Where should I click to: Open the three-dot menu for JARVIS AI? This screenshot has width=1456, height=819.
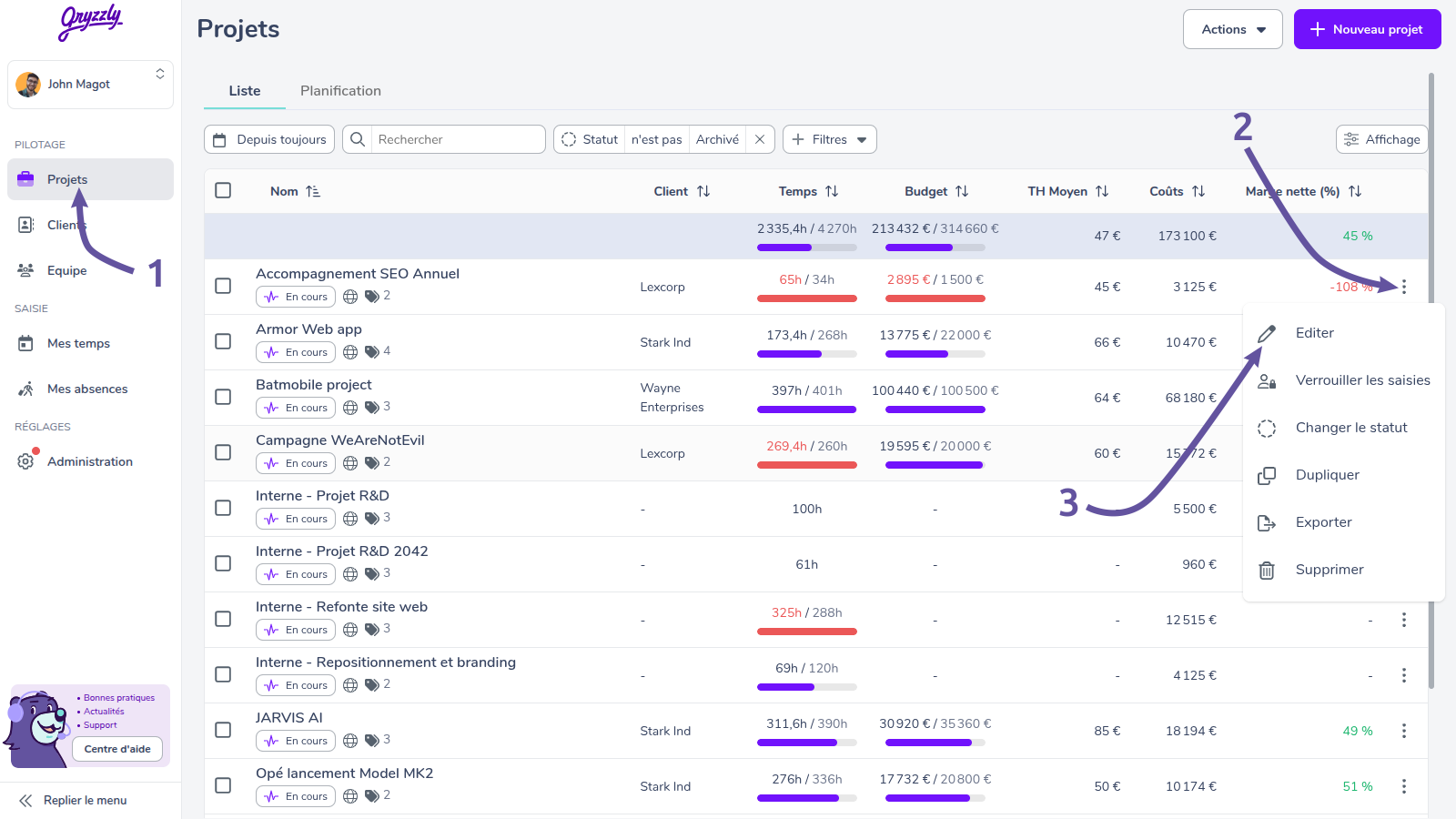click(x=1404, y=731)
